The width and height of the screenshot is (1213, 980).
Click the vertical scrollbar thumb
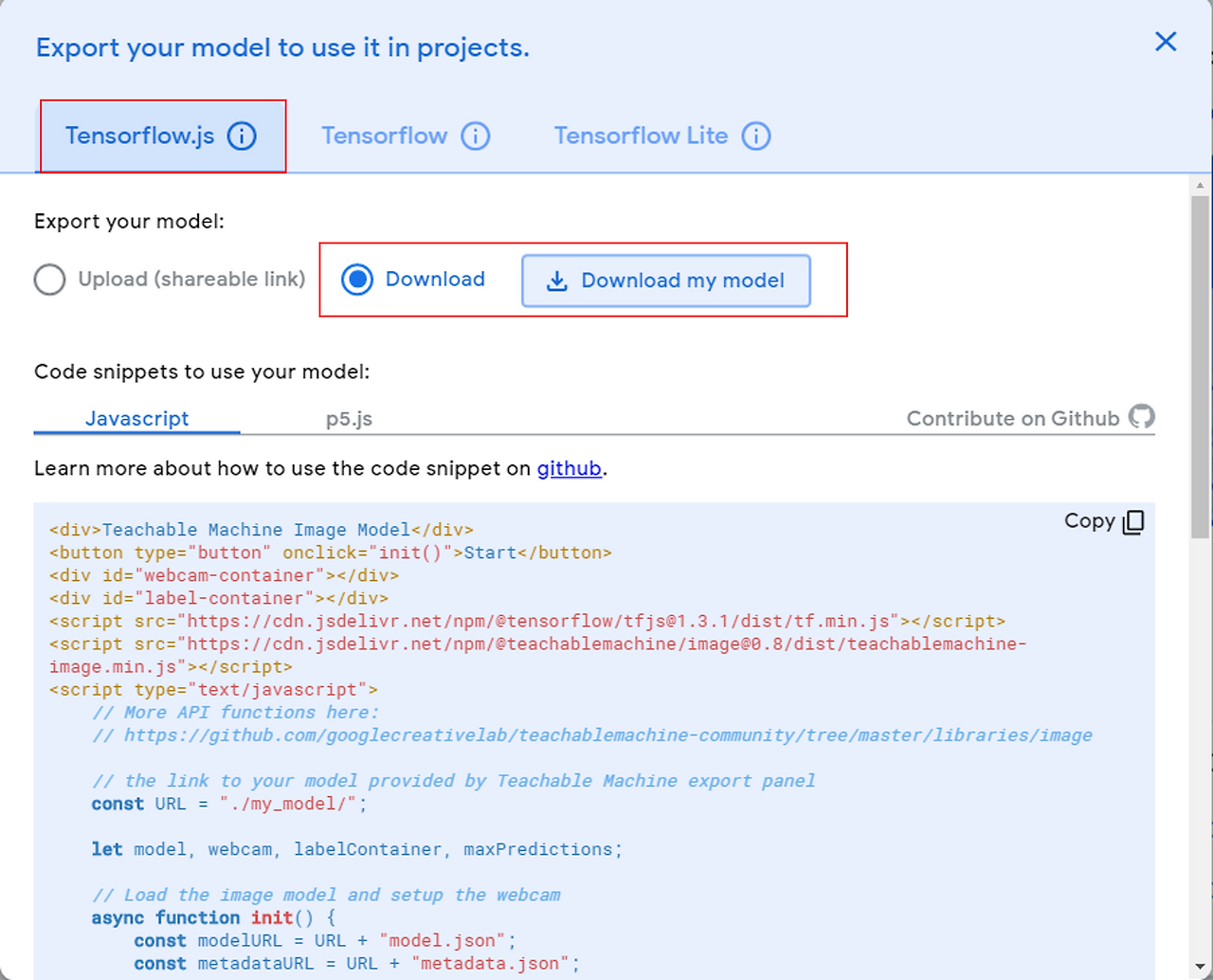click(1201, 368)
